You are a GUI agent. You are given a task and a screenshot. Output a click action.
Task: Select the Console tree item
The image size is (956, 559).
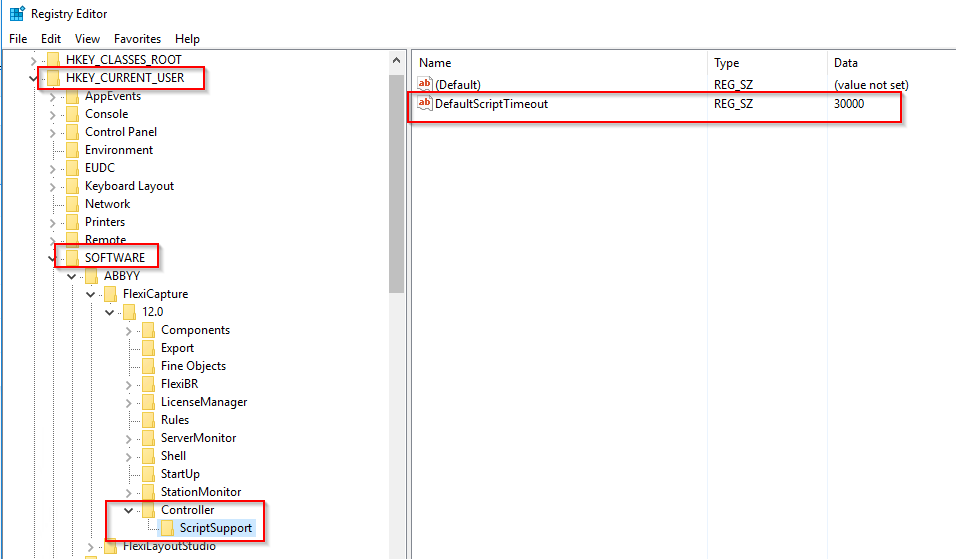tap(107, 114)
